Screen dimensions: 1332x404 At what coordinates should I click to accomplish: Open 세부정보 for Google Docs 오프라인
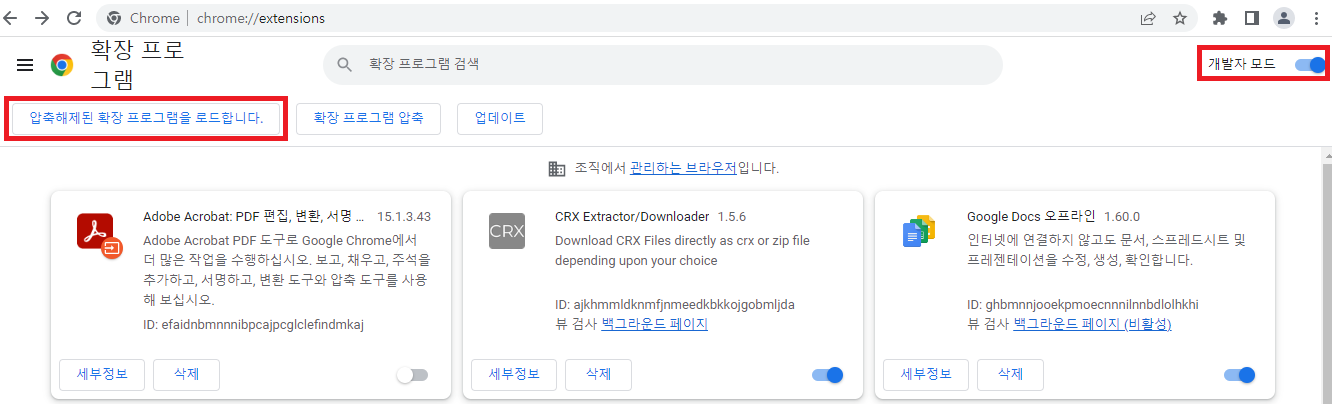tap(926, 375)
